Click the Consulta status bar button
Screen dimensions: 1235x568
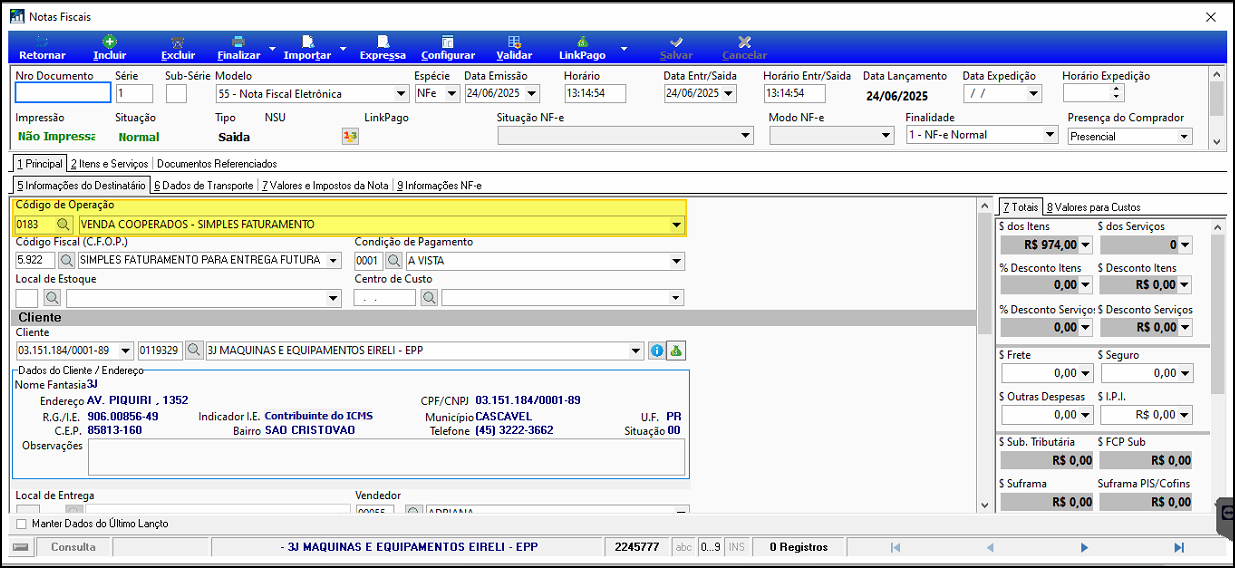(x=73, y=547)
